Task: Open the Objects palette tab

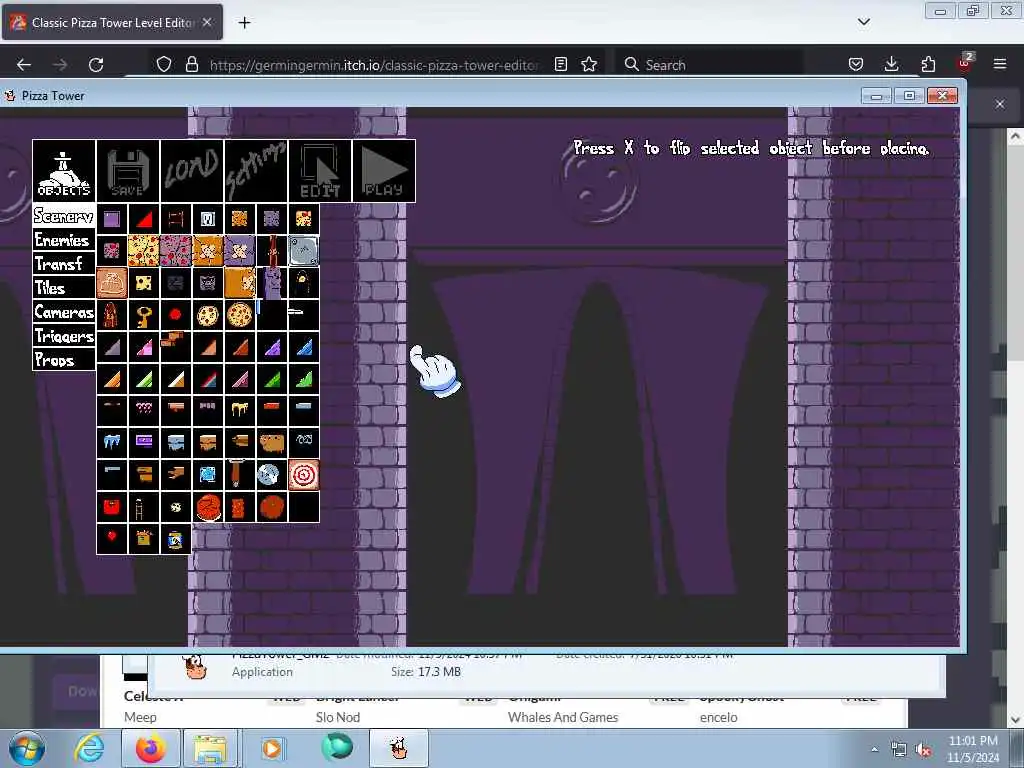Action: (64, 171)
